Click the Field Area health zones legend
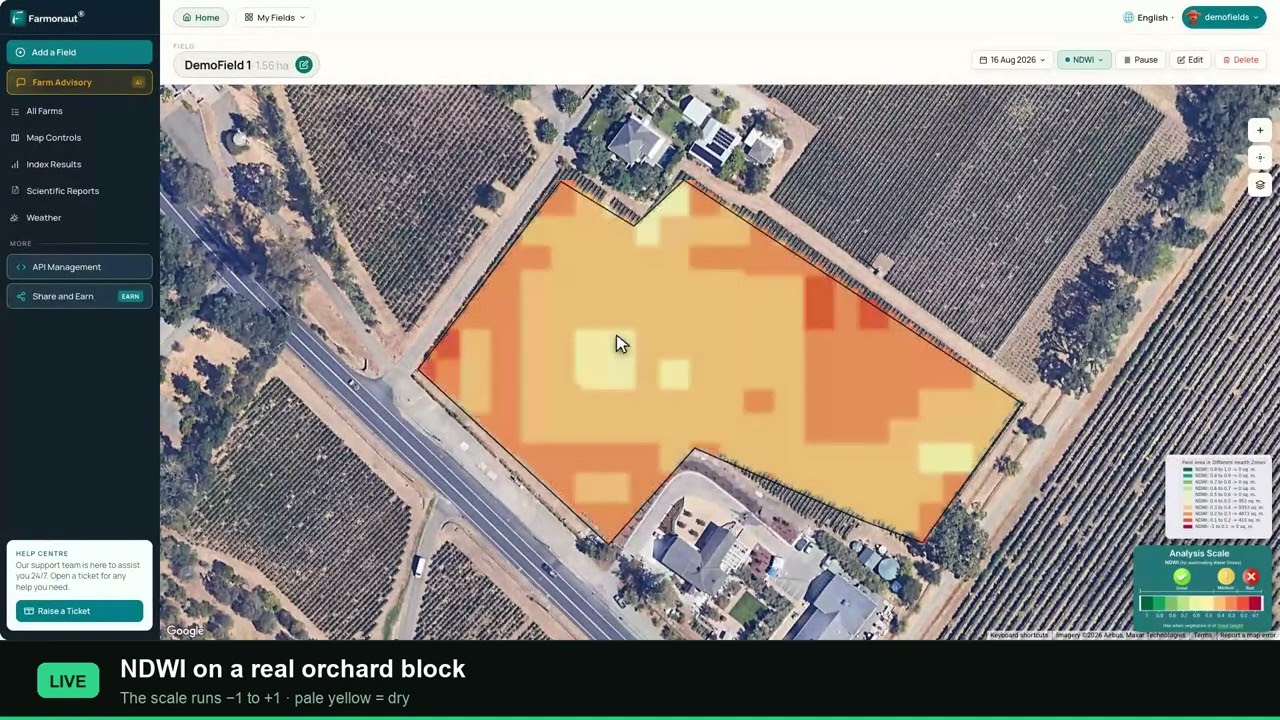 coord(1218,497)
